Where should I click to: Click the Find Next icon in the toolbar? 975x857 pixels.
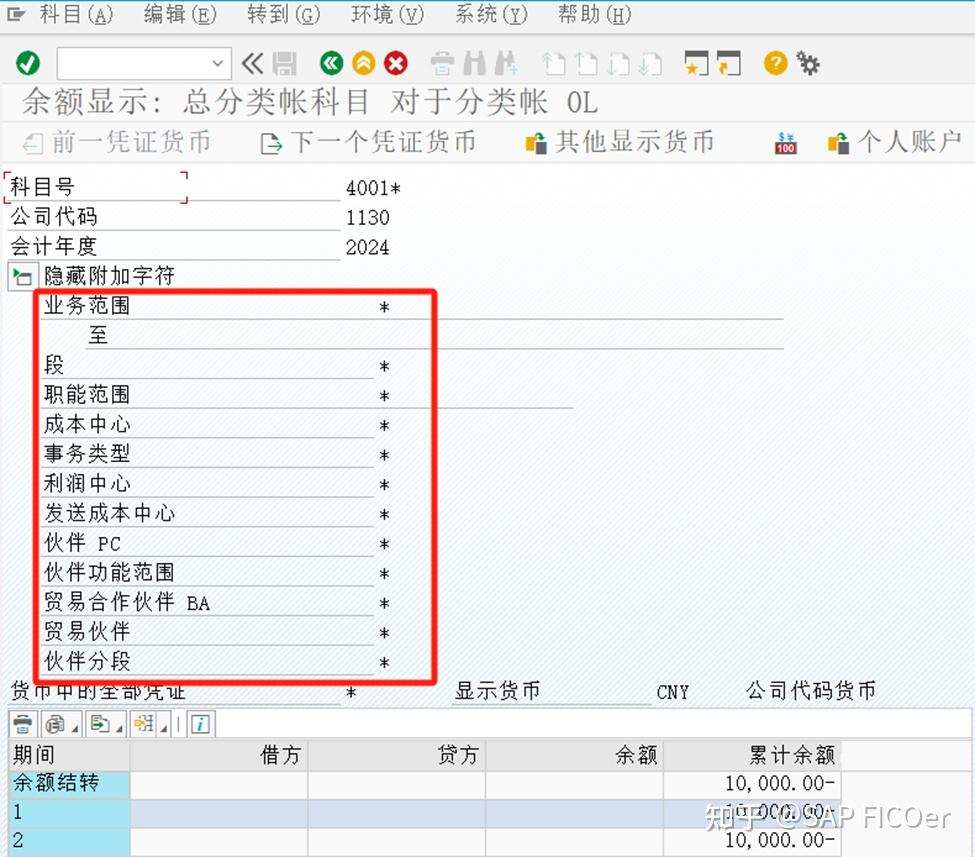[505, 62]
